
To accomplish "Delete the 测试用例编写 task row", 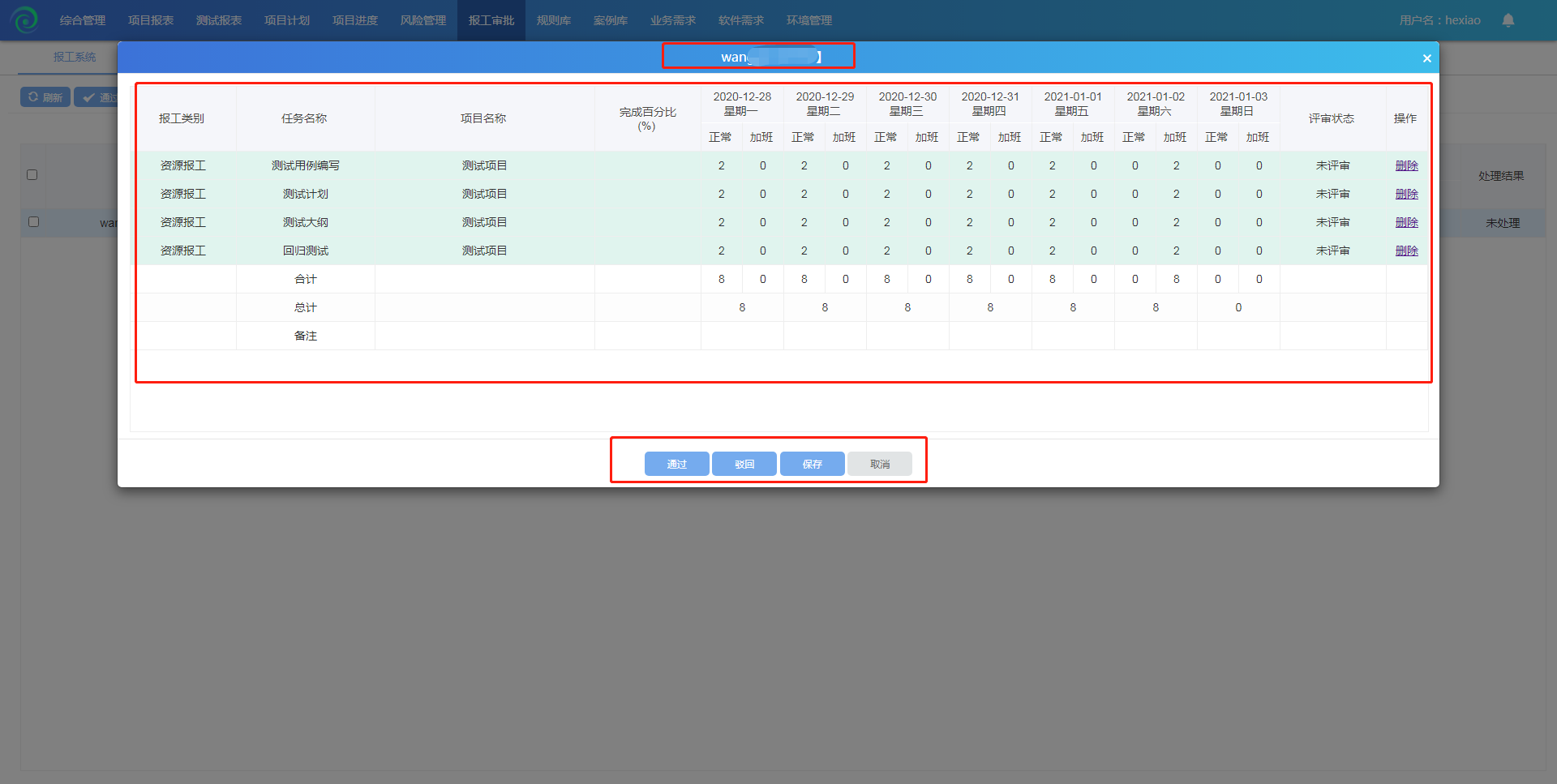I will [x=1406, y=165].
